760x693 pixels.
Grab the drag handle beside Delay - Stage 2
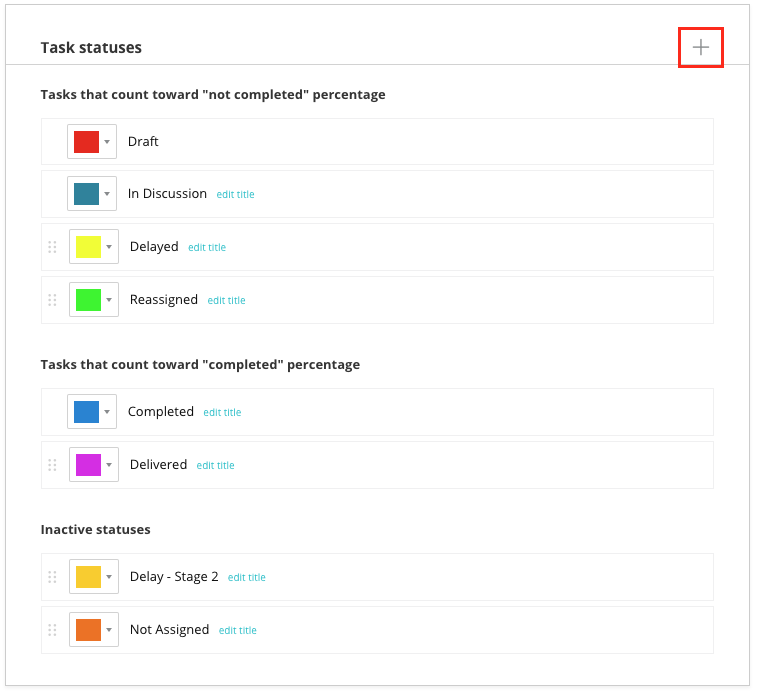(x=52, y=577)
